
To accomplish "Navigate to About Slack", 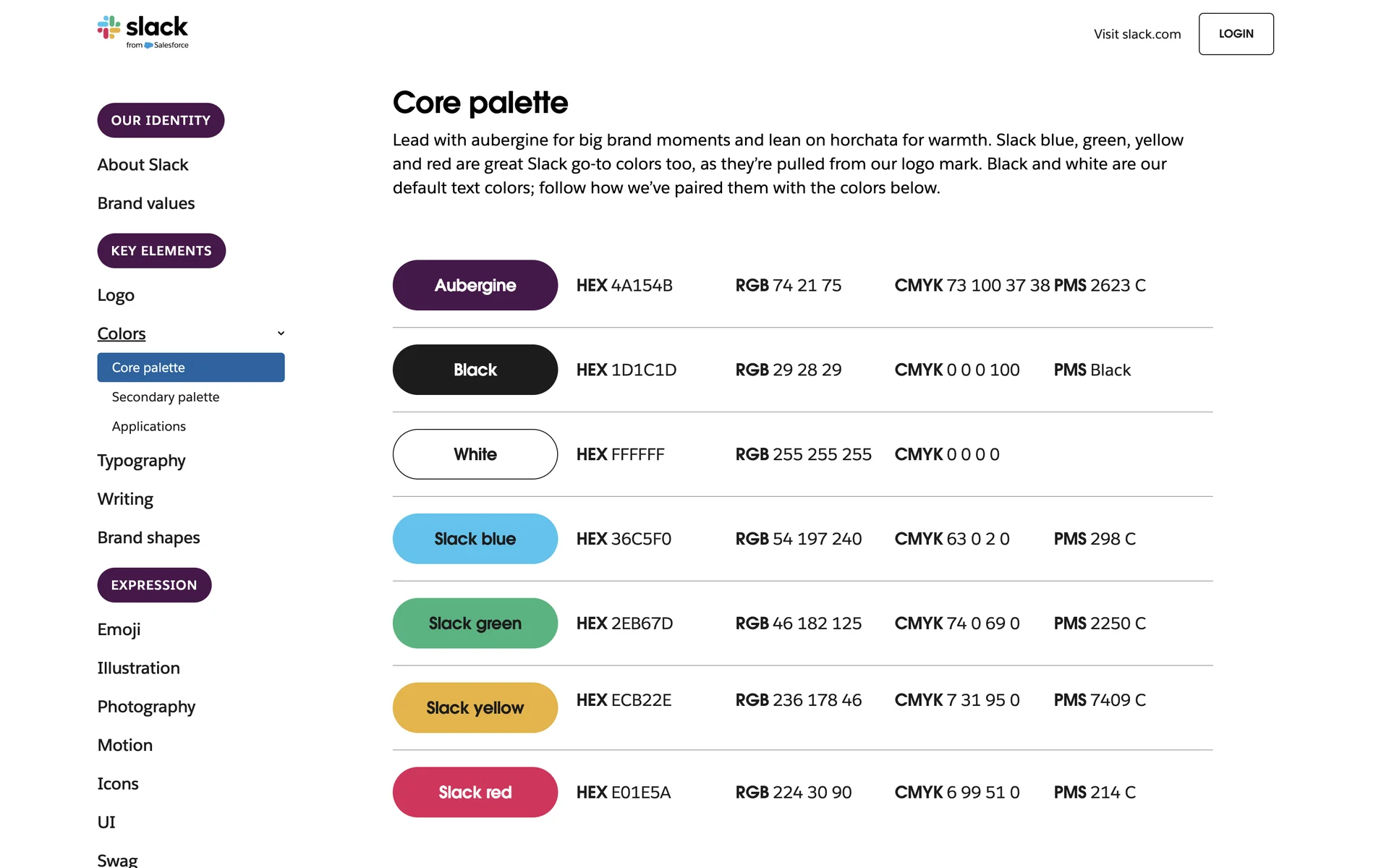I will (x=143, y=165).
